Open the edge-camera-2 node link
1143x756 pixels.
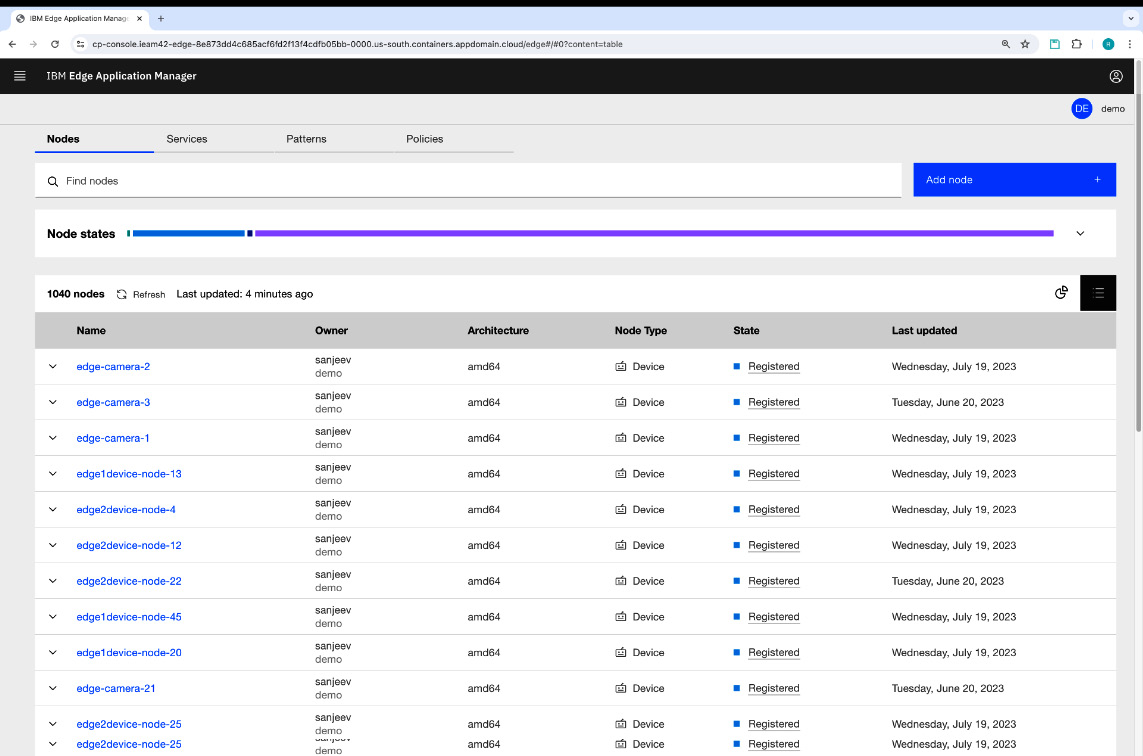click(113, 367)
